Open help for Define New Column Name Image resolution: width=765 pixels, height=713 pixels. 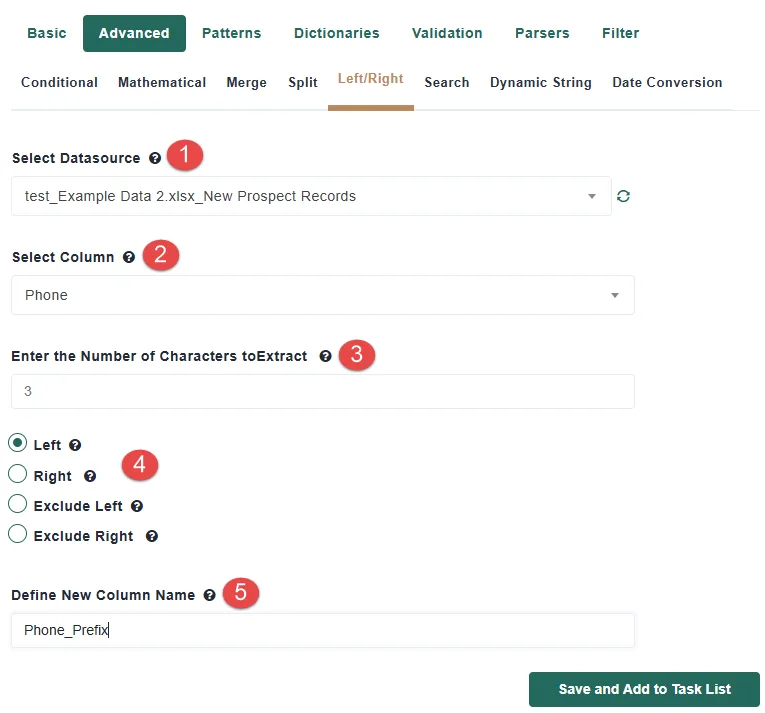click(x=209, y=595)
